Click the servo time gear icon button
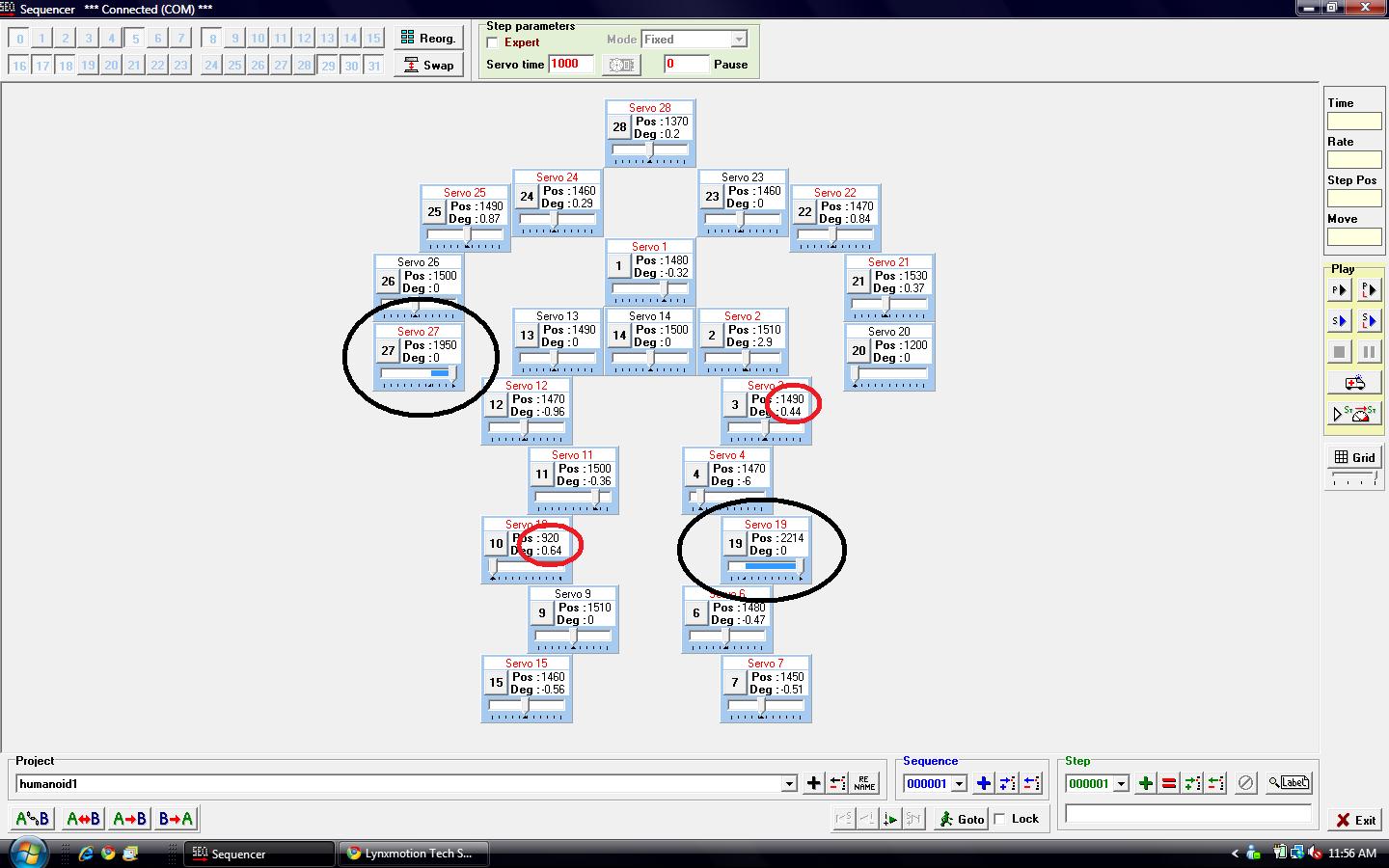 pyautogui.click(x=621, y=65)
